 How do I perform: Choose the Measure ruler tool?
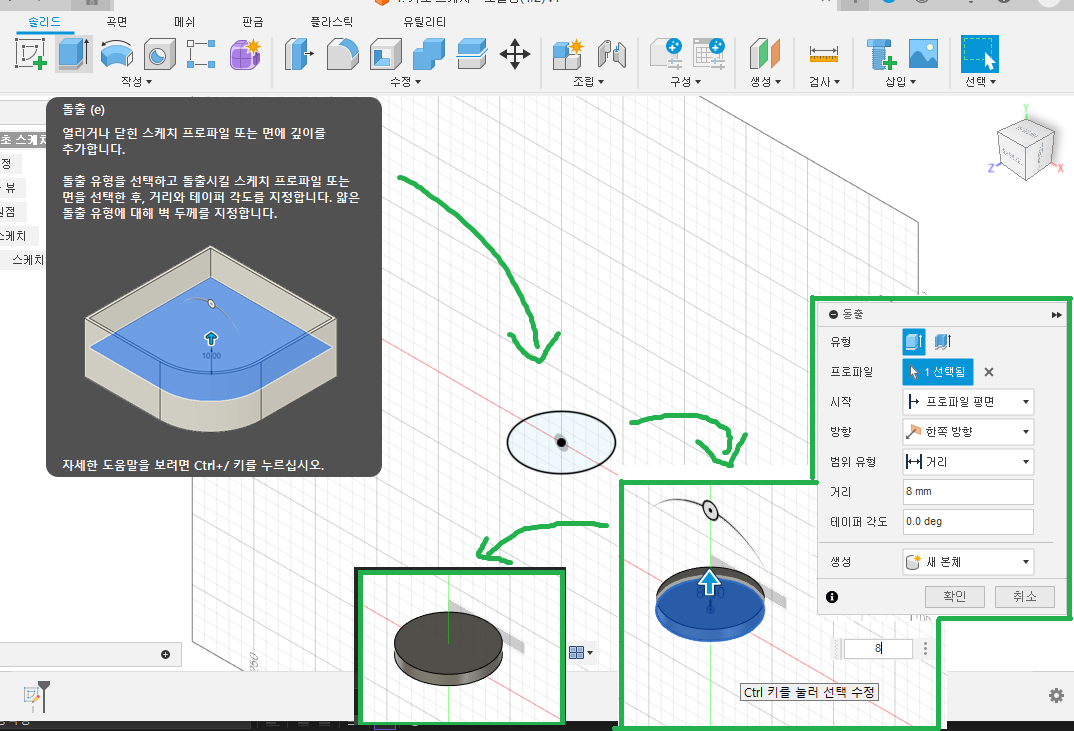click(823, 54)
